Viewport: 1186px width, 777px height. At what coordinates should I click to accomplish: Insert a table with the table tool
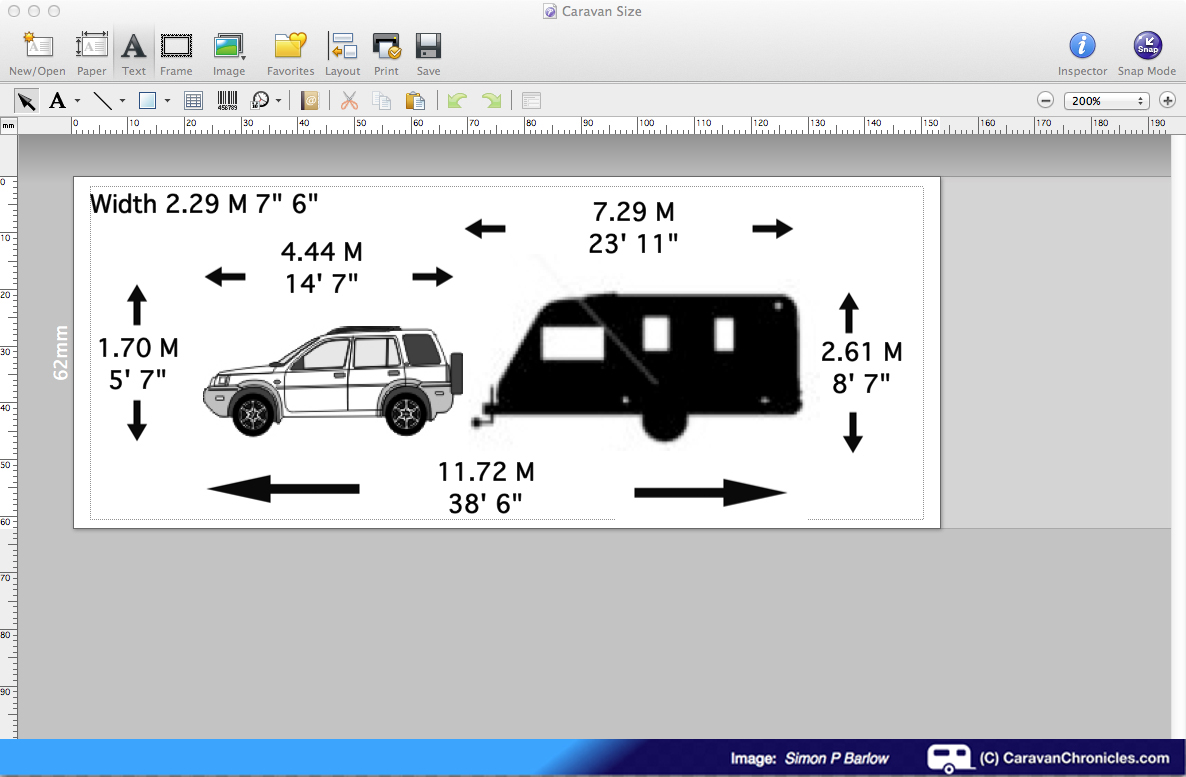tap(194, 100)
